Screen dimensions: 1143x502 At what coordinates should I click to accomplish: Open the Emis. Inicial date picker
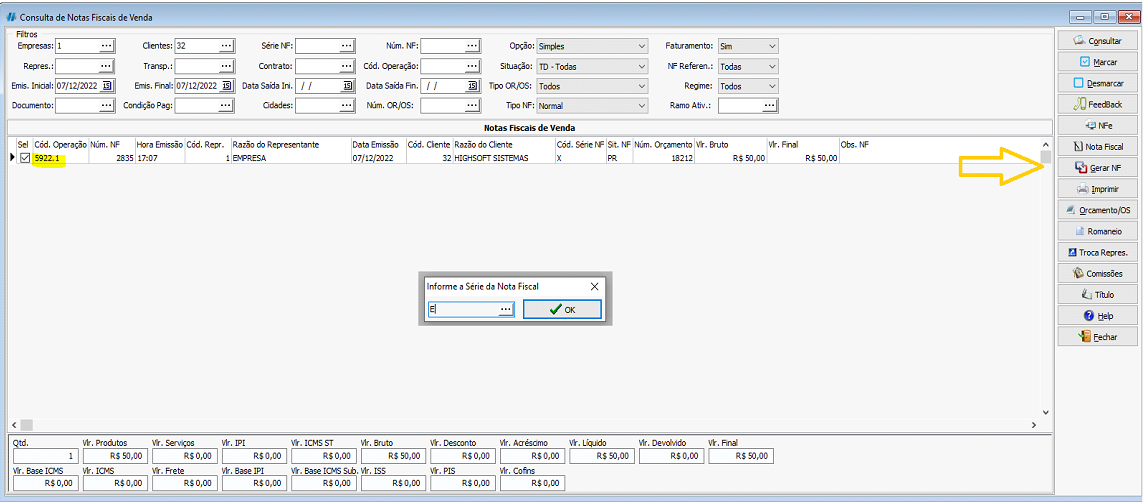tap(107, 86)
